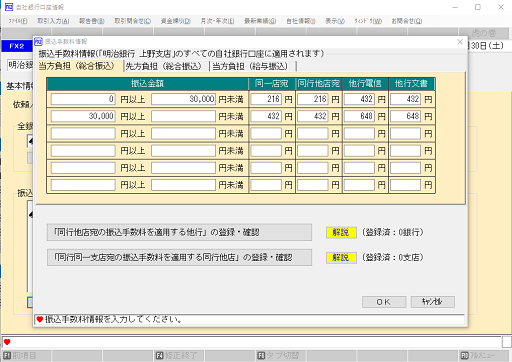512x362 pixels.
Task: Click the first-row 他行文書 fee field 432
Action: point(406,99)
